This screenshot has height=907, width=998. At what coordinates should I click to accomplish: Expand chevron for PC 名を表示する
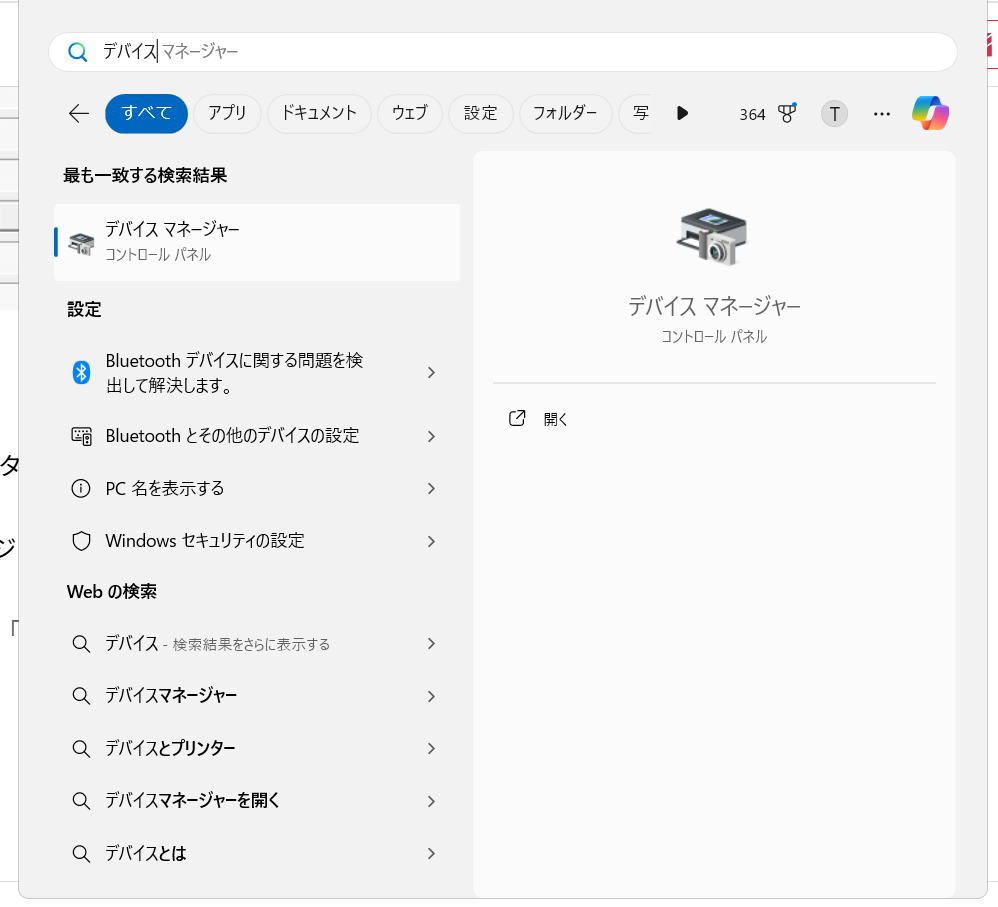432,488
